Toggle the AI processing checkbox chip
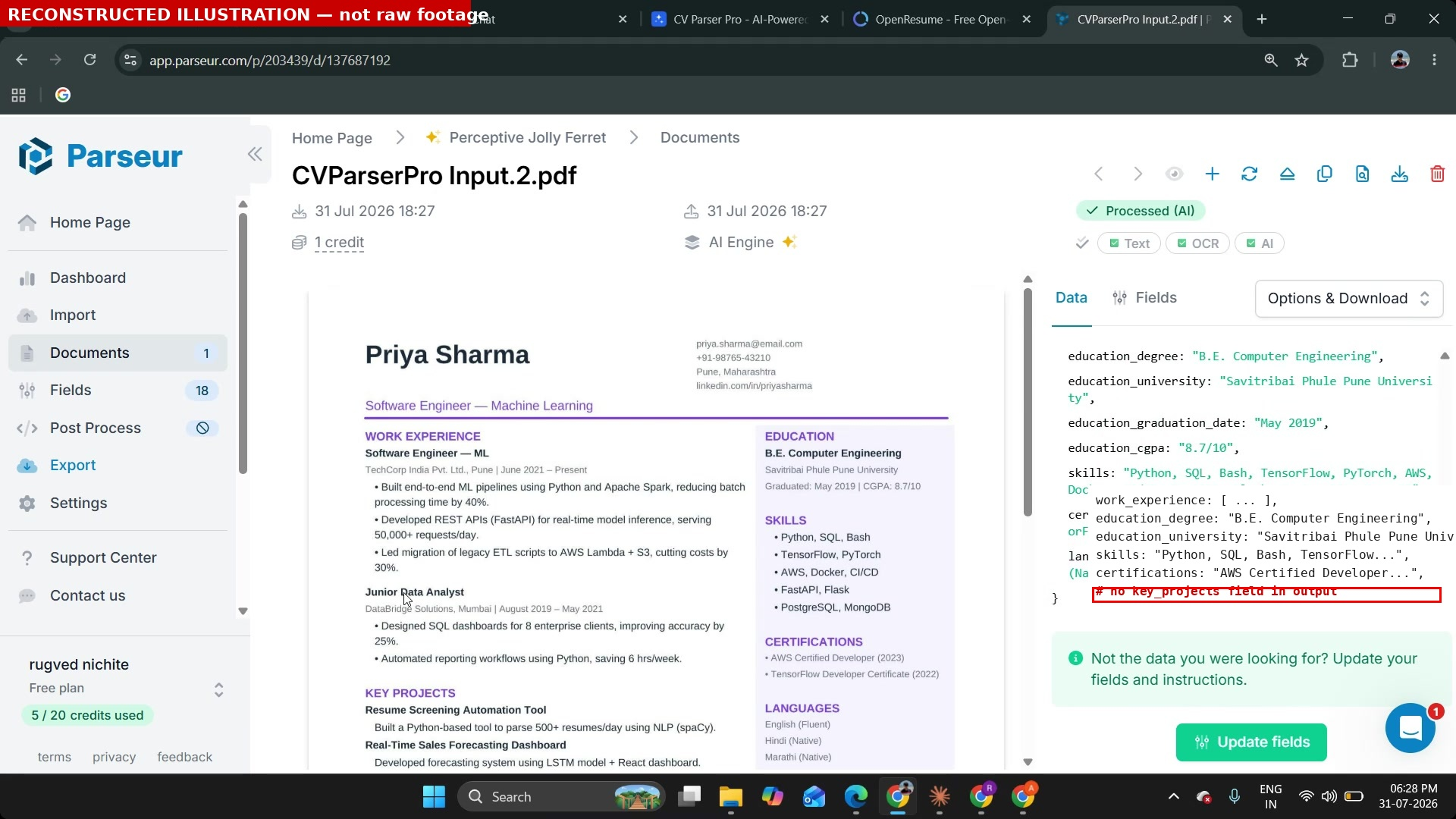Image resolution: width=1456 pixels, height=819 pixels. (x=1260, y=243)
